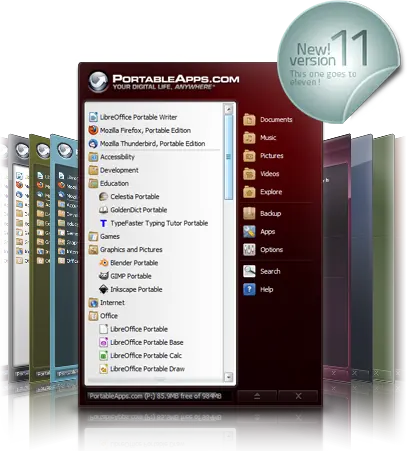Choose the Options text label
407x452 pixels.
271,250
